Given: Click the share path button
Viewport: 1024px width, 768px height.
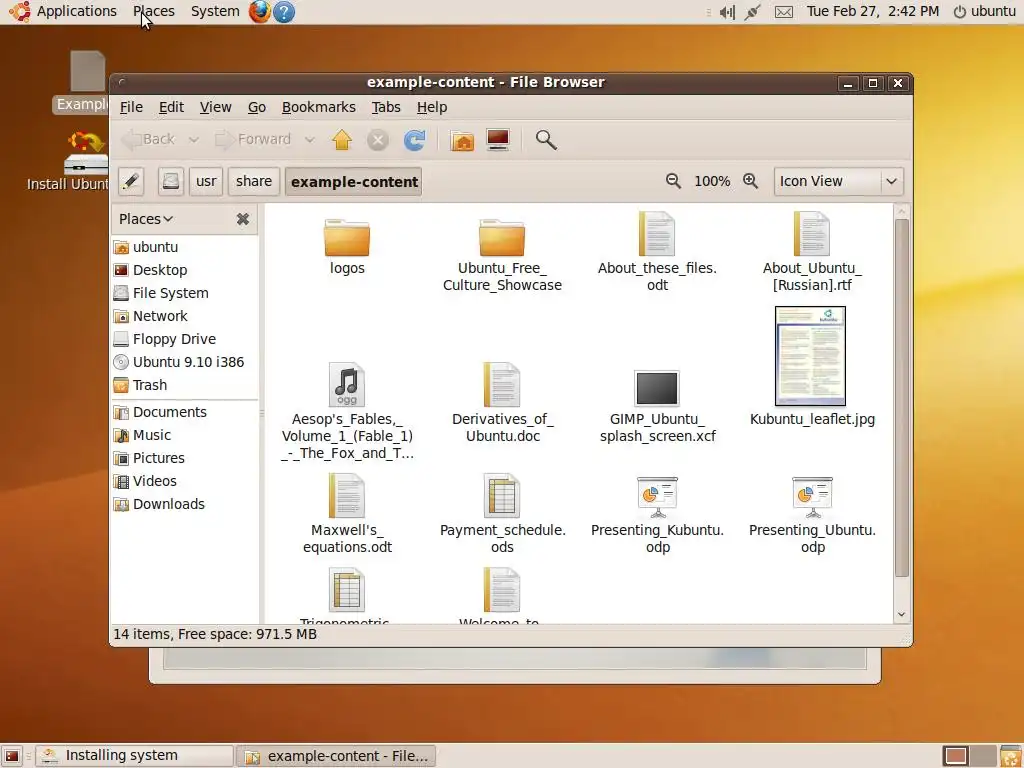Looking at the screenshot, I should click(253, 182).
